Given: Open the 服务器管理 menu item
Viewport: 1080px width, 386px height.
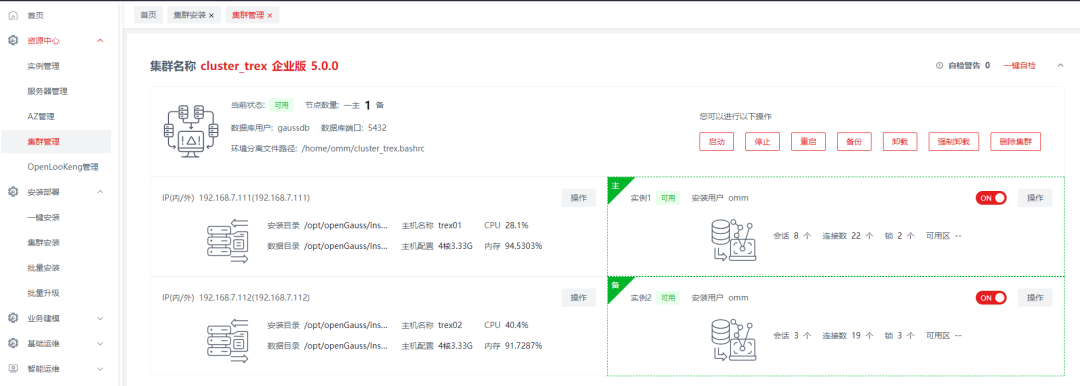Looking at the screenshot, I should pyautogui.click(x=48, y=91).
